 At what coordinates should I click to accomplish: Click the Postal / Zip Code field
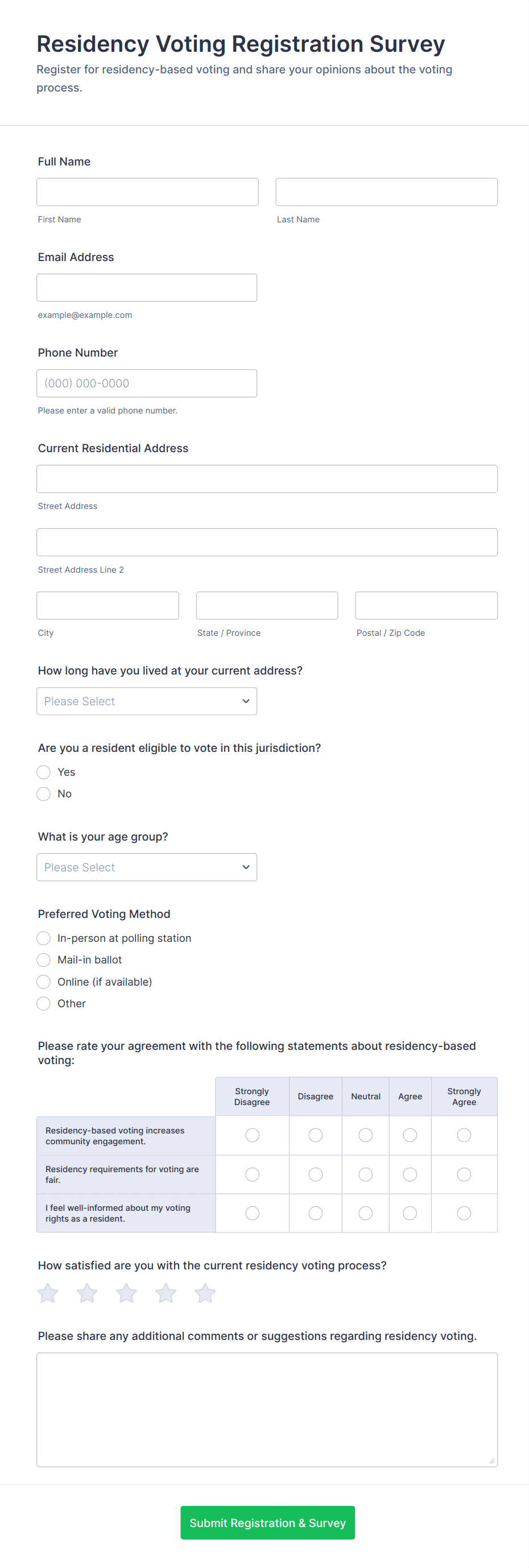click(x=426, y=606)
